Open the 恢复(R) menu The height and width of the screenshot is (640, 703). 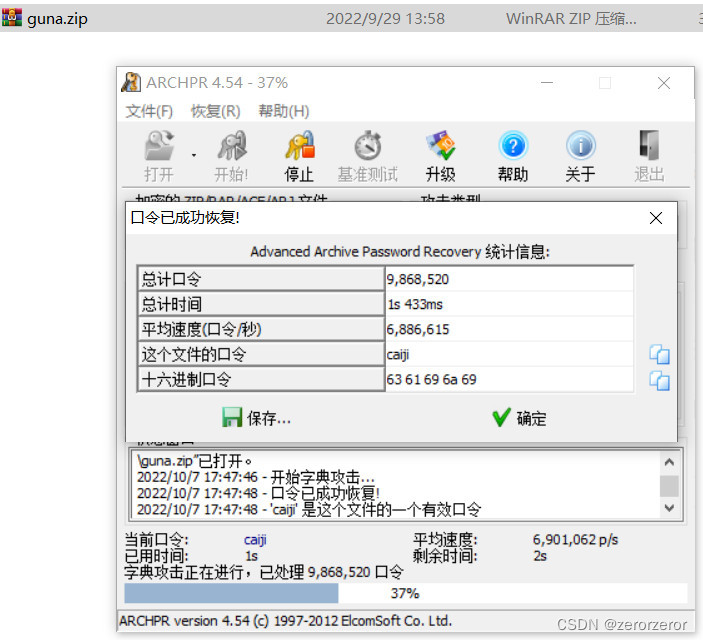point(216,111)
